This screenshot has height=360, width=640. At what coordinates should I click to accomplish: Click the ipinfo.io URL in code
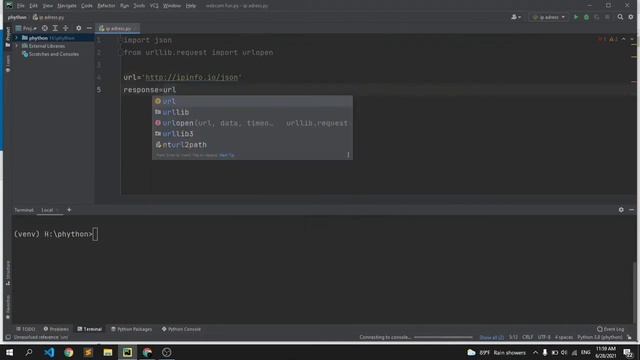tap(191, 77)
